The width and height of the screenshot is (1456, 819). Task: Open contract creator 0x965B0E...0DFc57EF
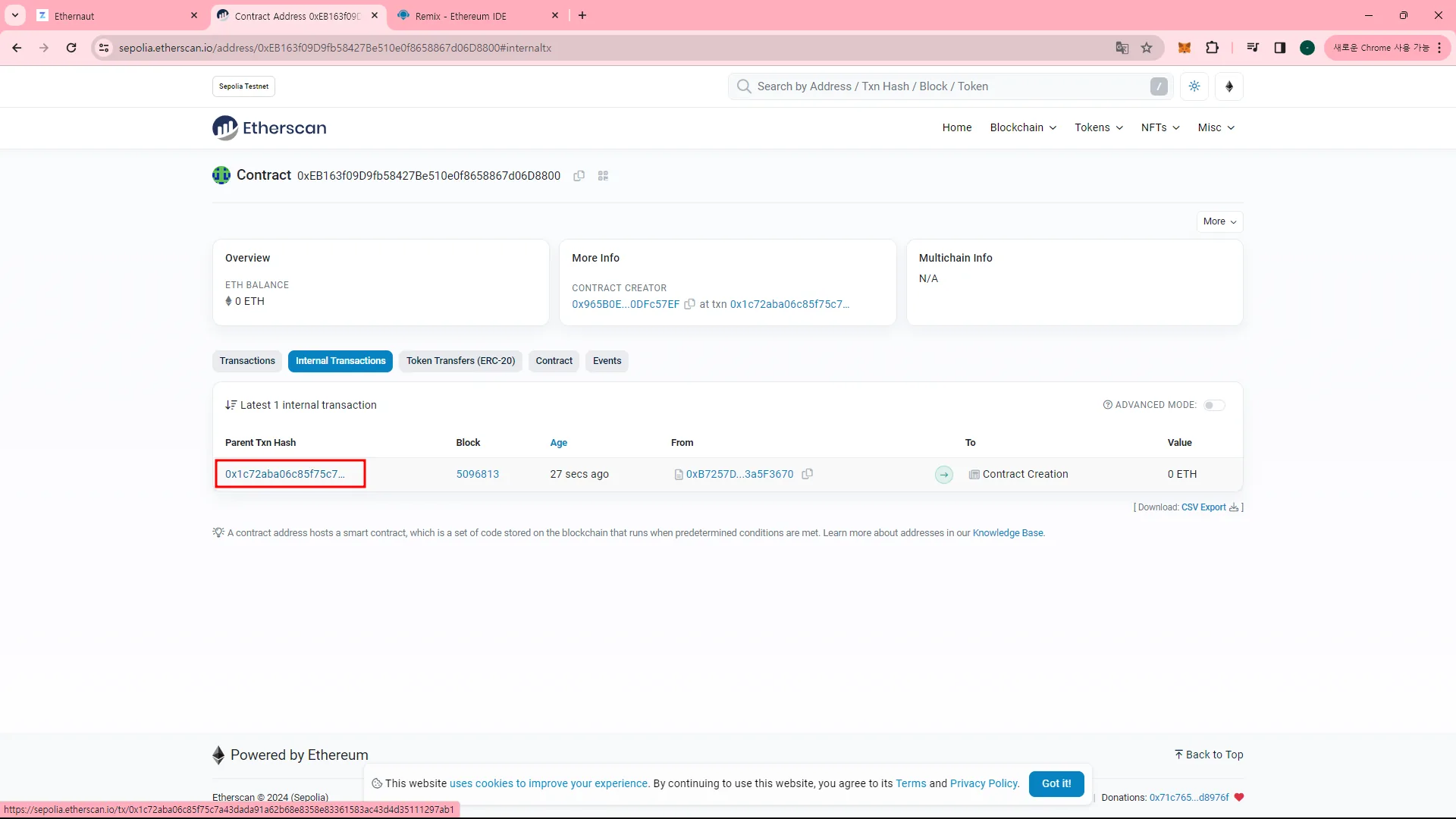(x=626, y=304)
